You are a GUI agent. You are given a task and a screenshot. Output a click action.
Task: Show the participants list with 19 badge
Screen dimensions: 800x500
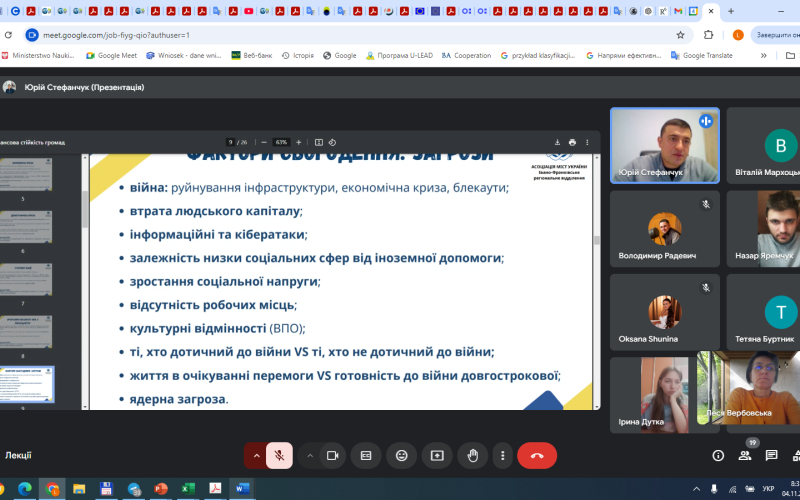[745, 456]
